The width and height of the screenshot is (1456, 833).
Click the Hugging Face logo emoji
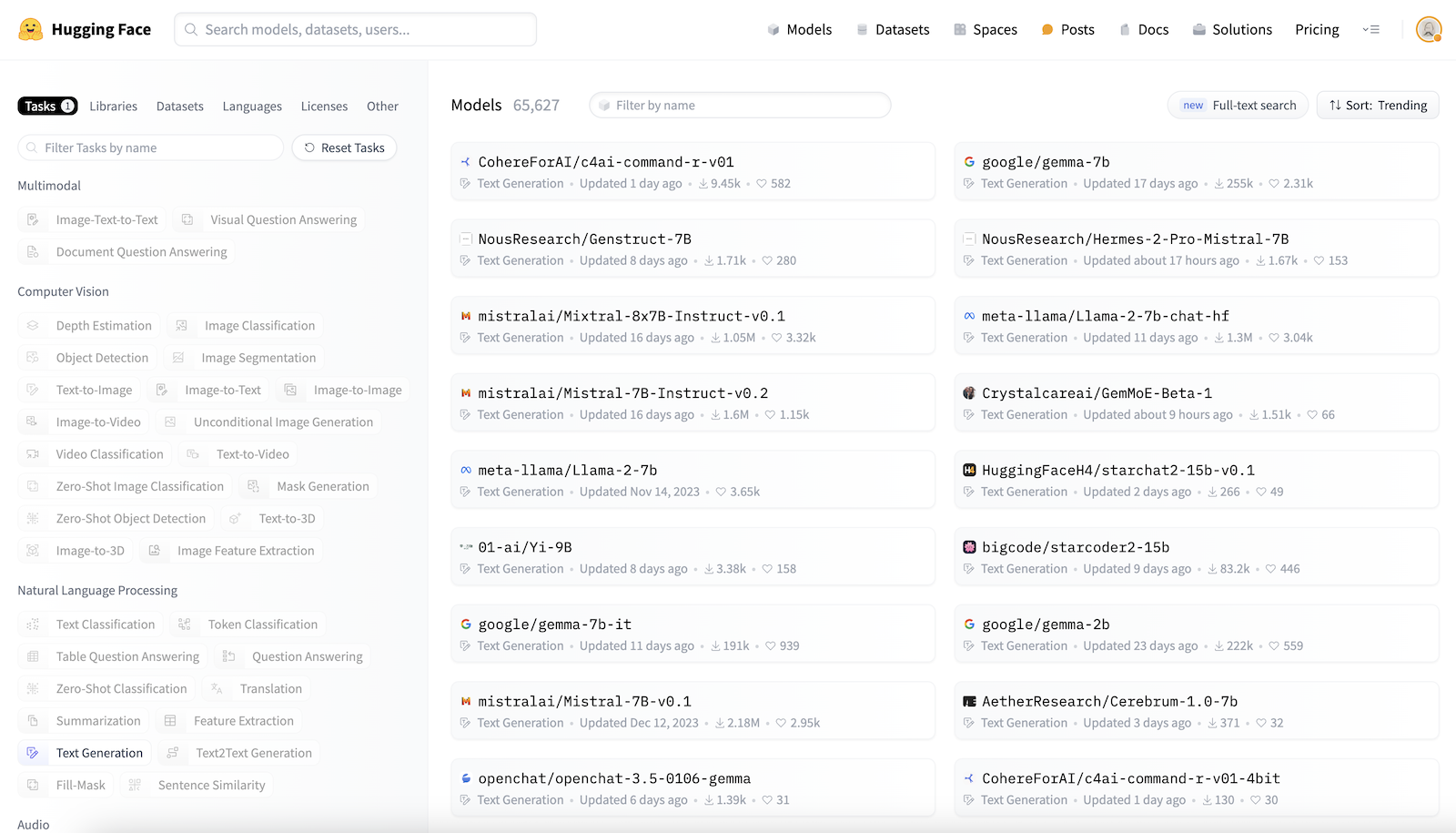coord(31,29)
